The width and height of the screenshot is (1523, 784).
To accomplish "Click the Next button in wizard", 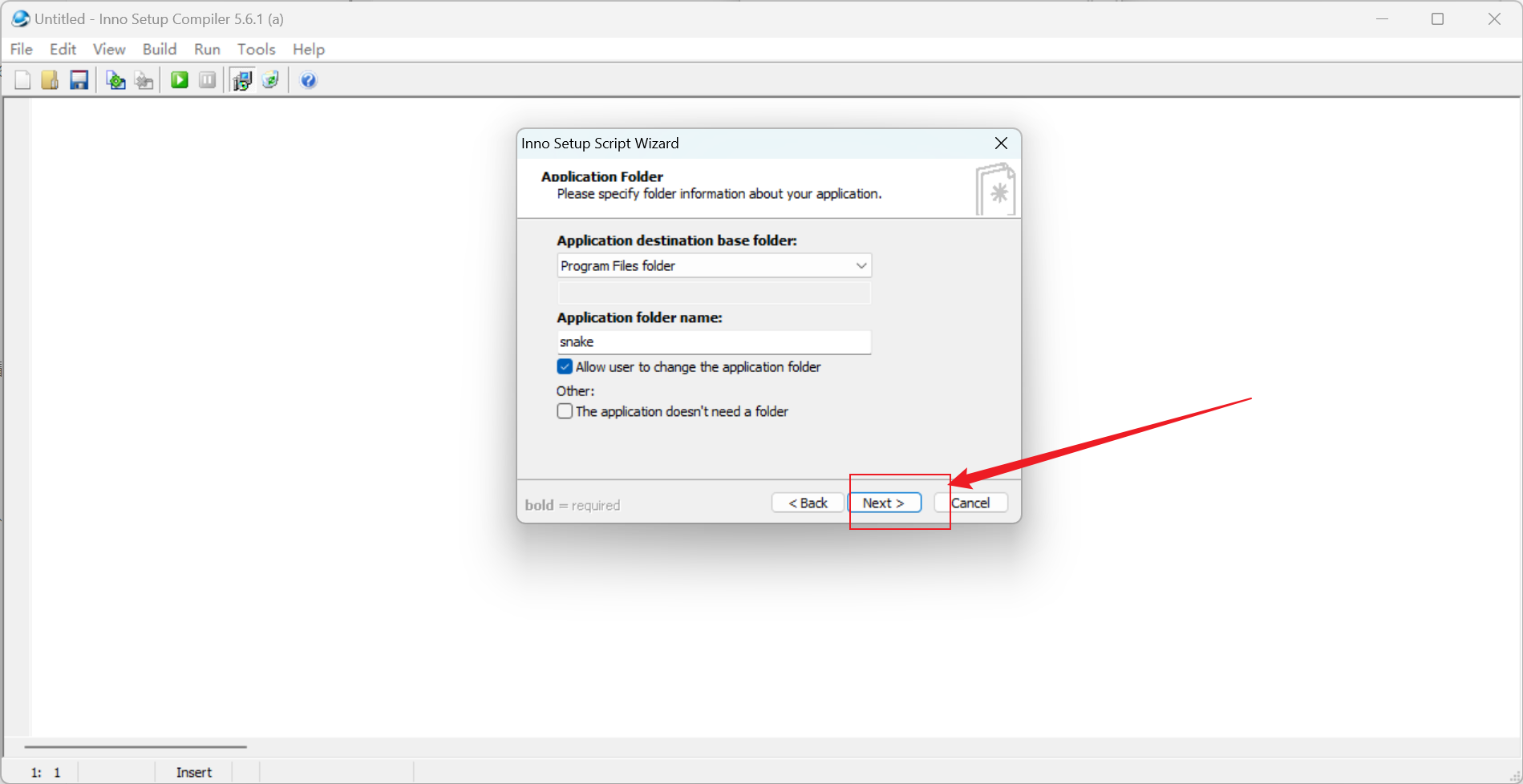I will point(884,503).
